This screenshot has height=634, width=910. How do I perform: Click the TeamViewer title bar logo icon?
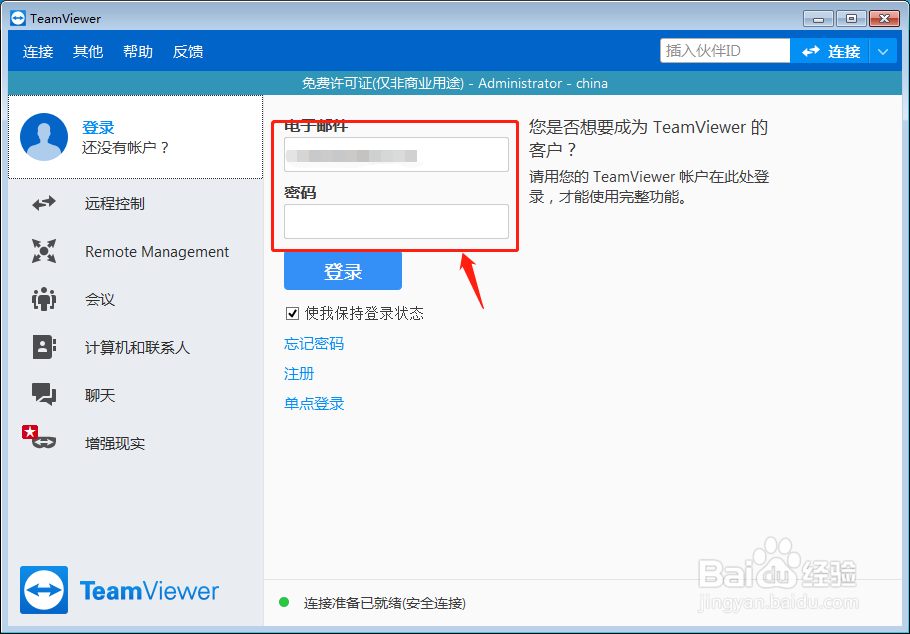coord(18,18)
